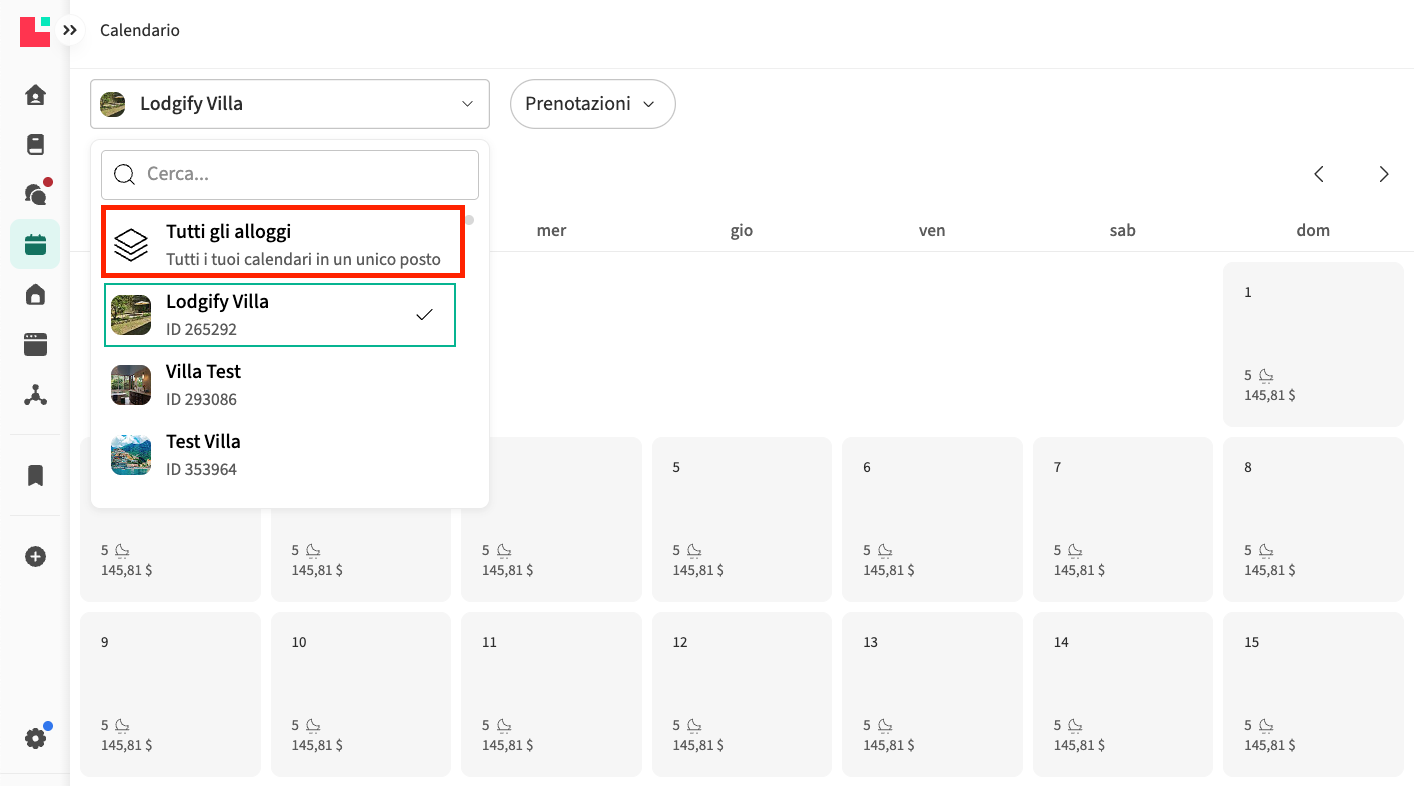Click the plus add icon in sidebar
The width and height of the screenshot is (1414, 786).
(x=35, y=557)
